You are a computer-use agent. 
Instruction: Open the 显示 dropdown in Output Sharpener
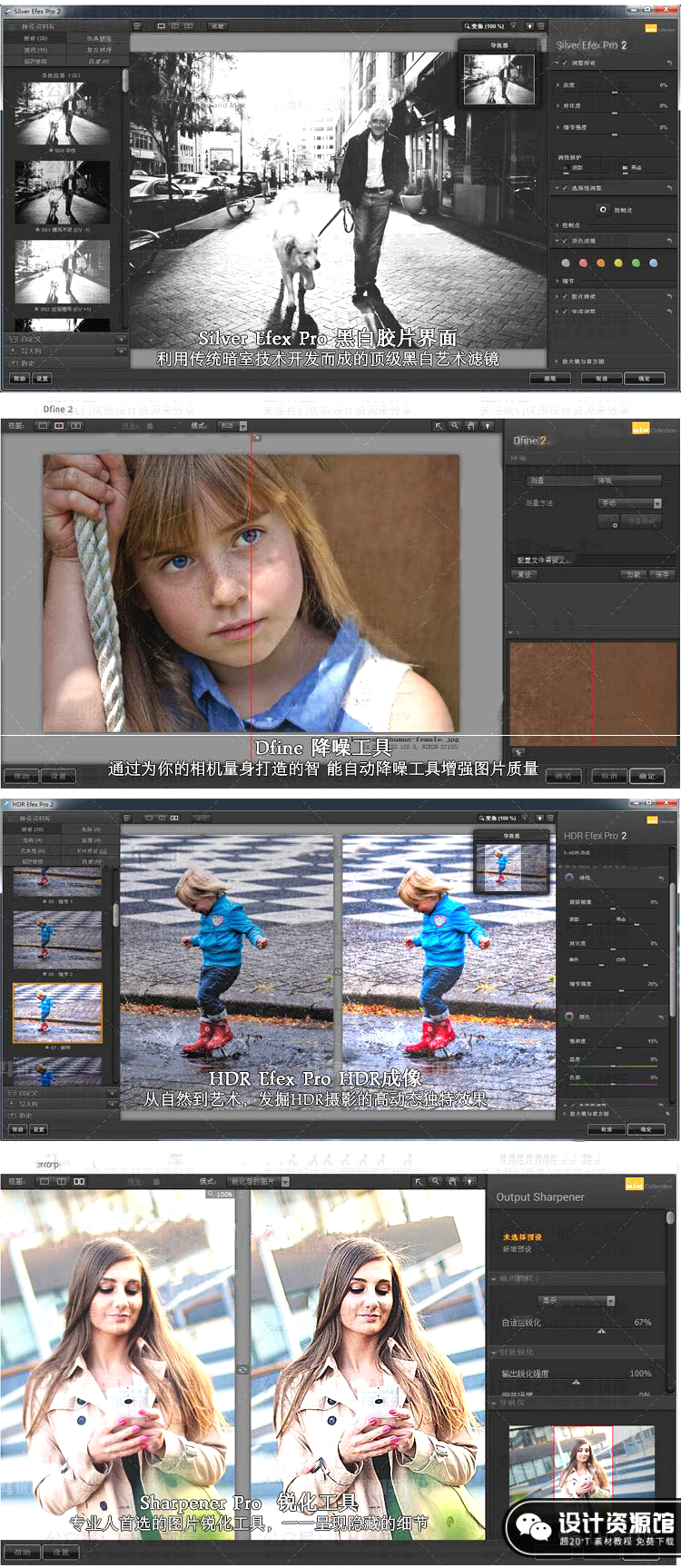577,1301
